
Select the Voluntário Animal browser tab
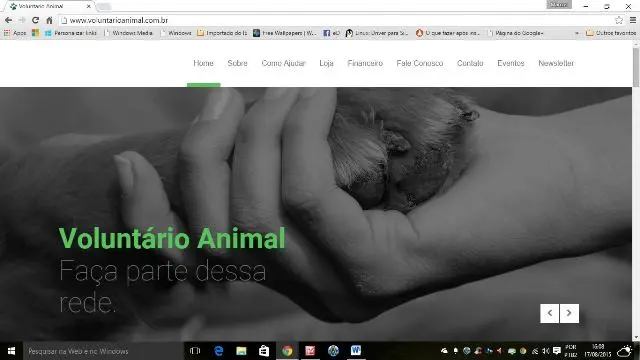click(49, 6)
